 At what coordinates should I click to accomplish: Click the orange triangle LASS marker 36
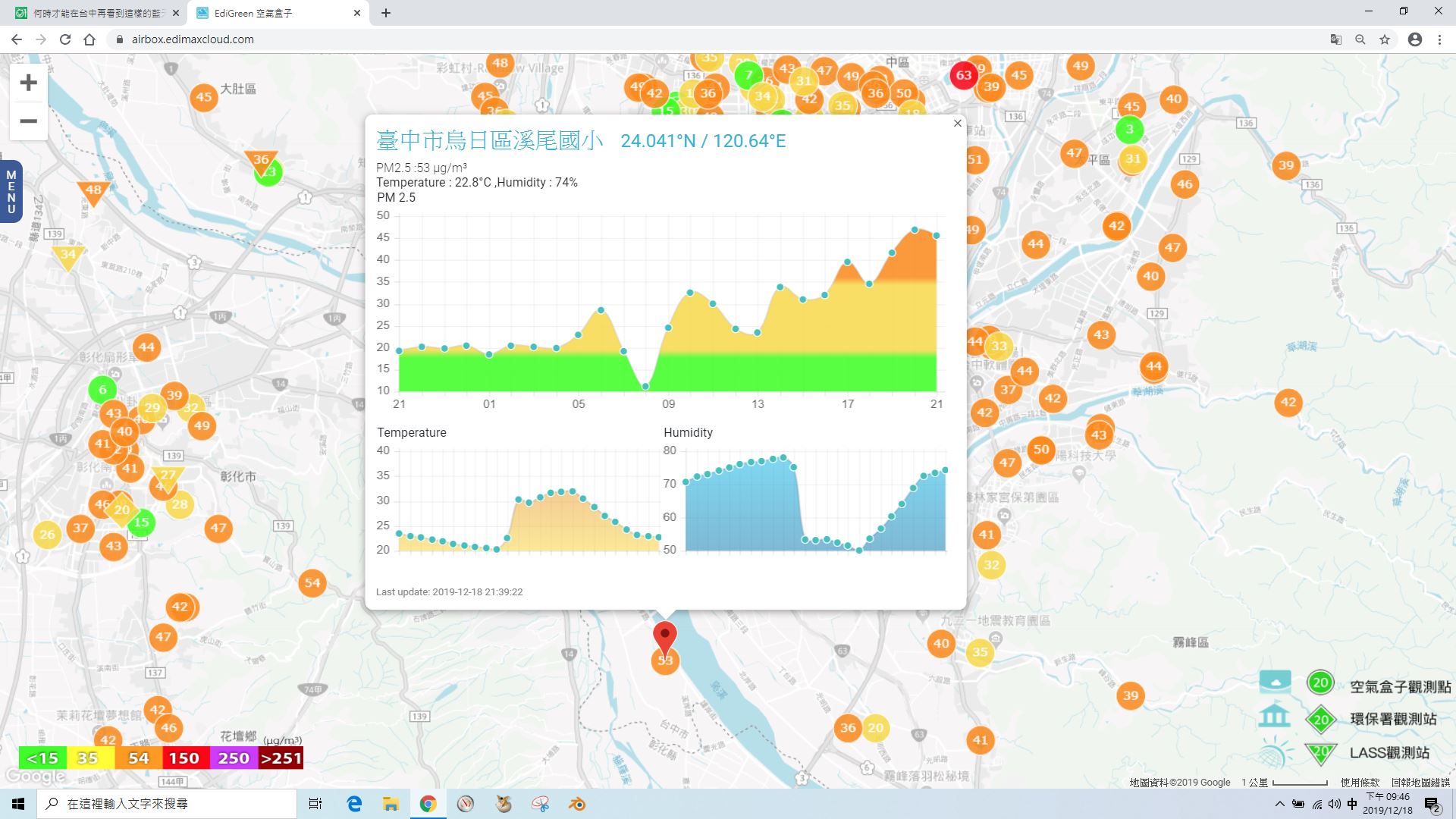coord(260,162)
